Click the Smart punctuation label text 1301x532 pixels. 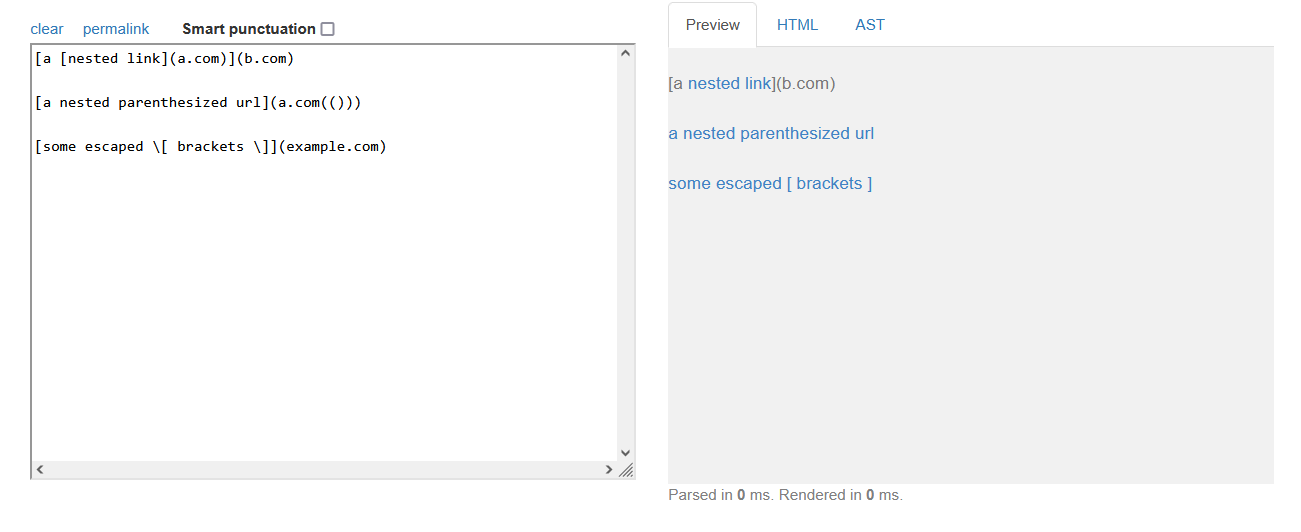[x=248, y=29]
